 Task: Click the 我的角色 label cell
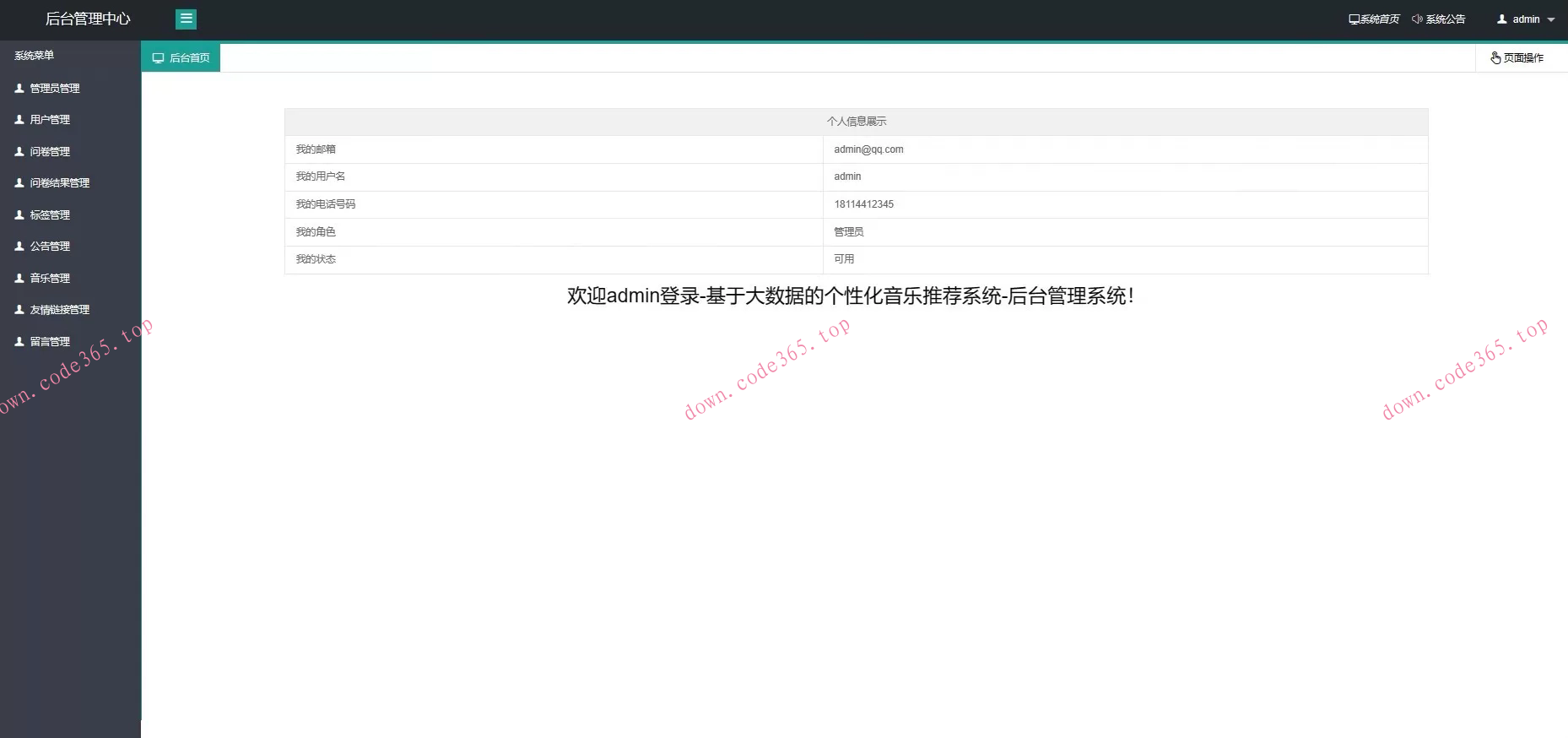tap(554, 232)
